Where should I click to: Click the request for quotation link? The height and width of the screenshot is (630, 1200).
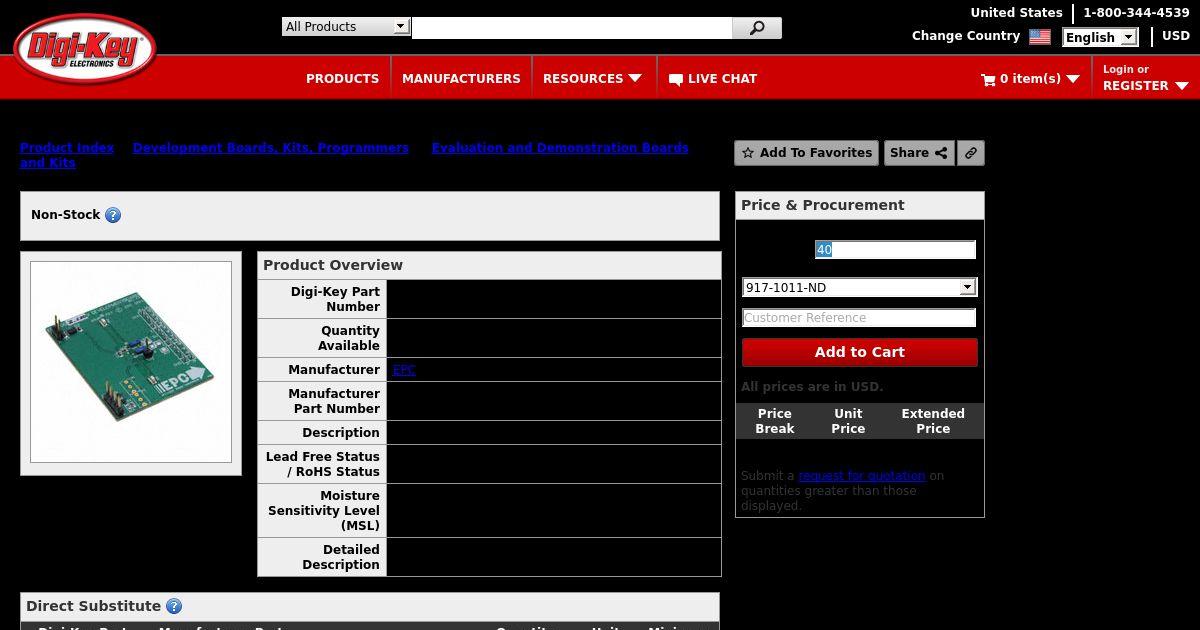pyautogui.click(x=862, y=476)
